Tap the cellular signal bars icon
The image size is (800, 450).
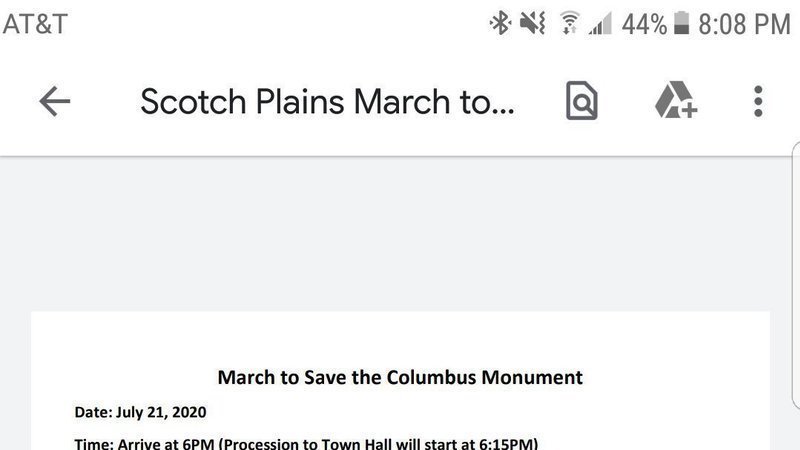tap(600, 24)
